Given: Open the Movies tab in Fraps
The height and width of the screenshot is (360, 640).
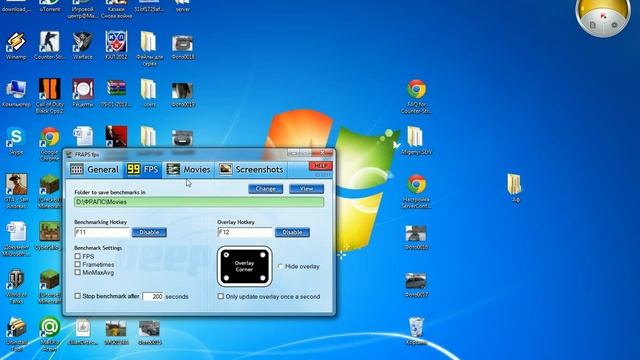Looking at the screenshot, I should pyautogui.click(x=188, y=169).
